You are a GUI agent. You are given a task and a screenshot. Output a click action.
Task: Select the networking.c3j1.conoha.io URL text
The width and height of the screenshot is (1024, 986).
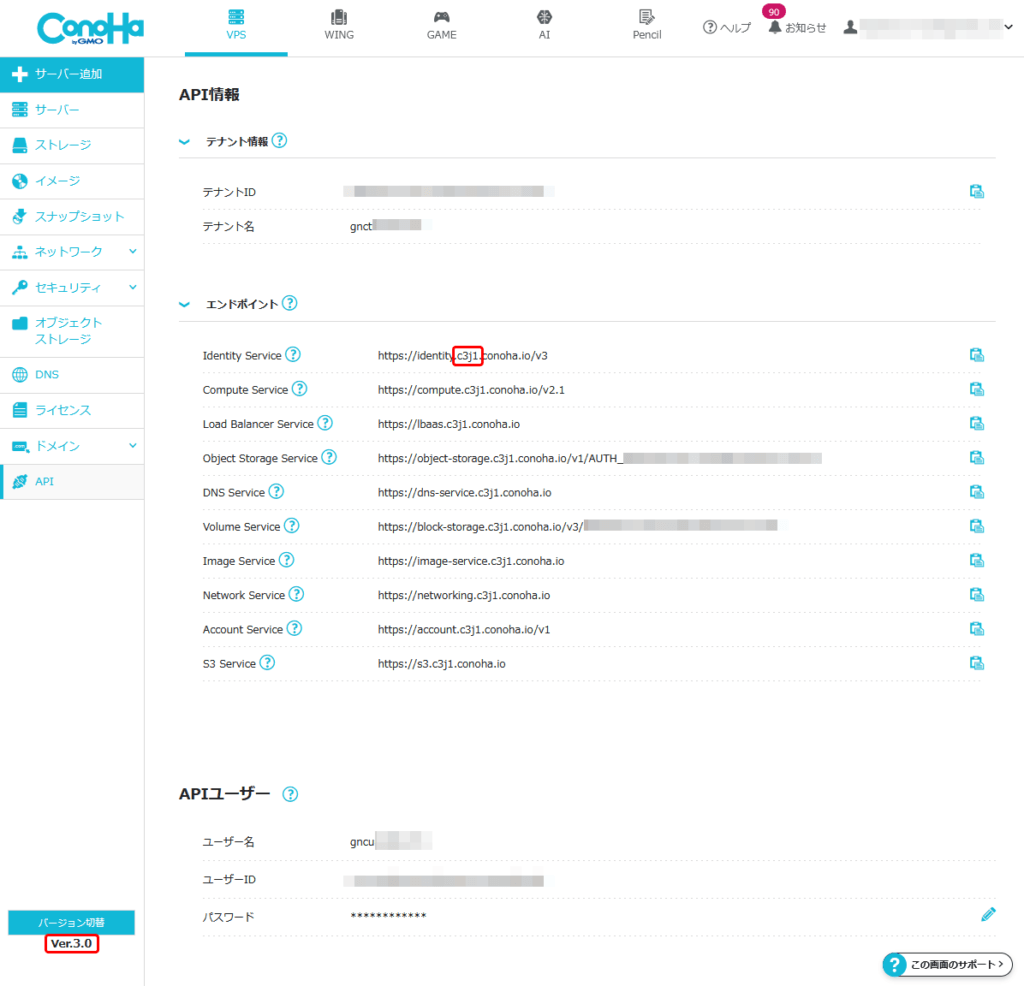click(464, 595)
